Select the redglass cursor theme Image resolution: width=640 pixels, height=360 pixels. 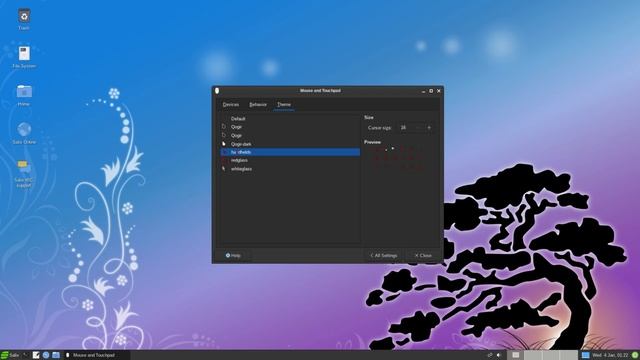coord(290,160)
